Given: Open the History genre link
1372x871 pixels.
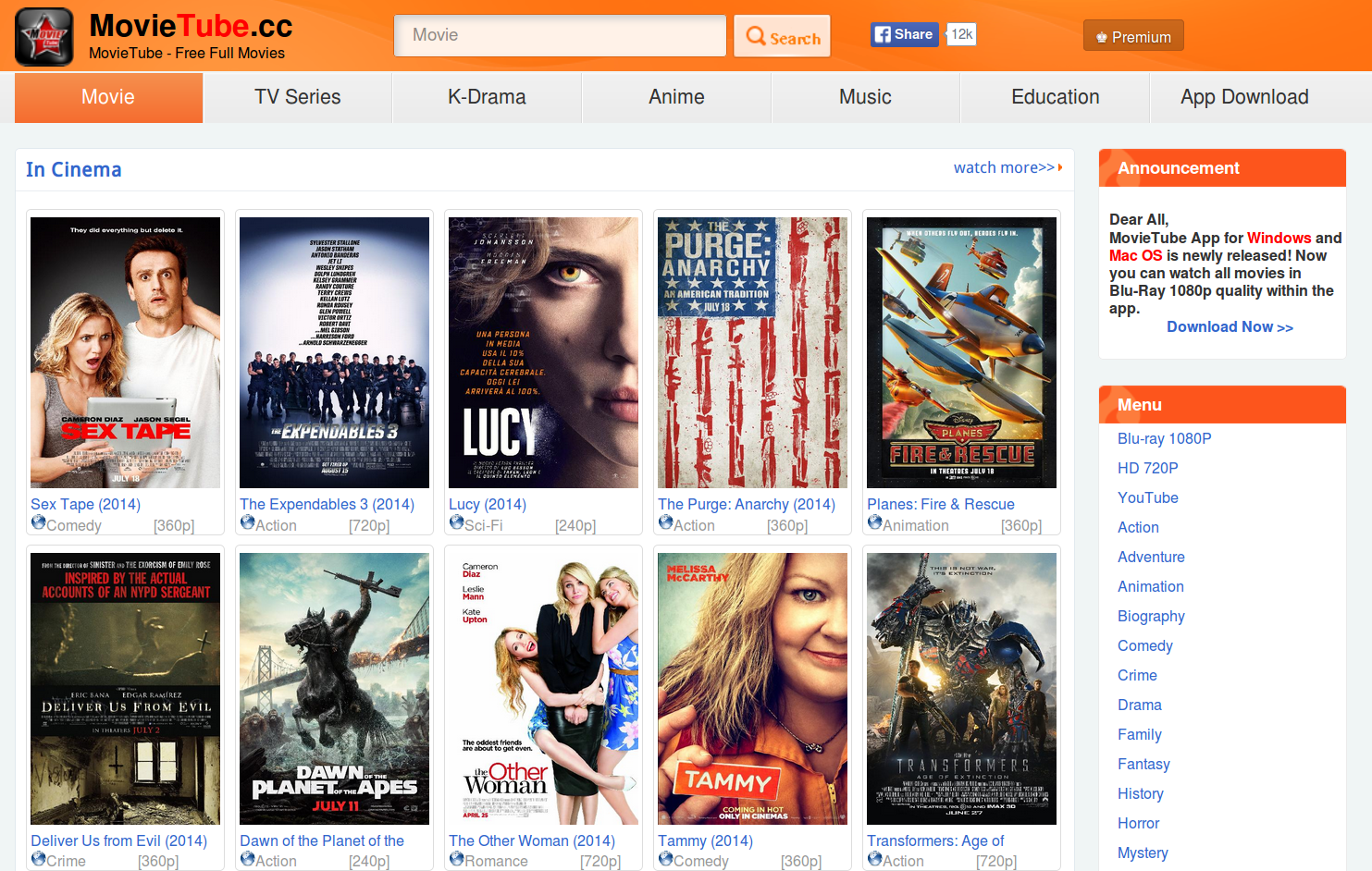Looking at the screenshot, I should pos(1141,793).
